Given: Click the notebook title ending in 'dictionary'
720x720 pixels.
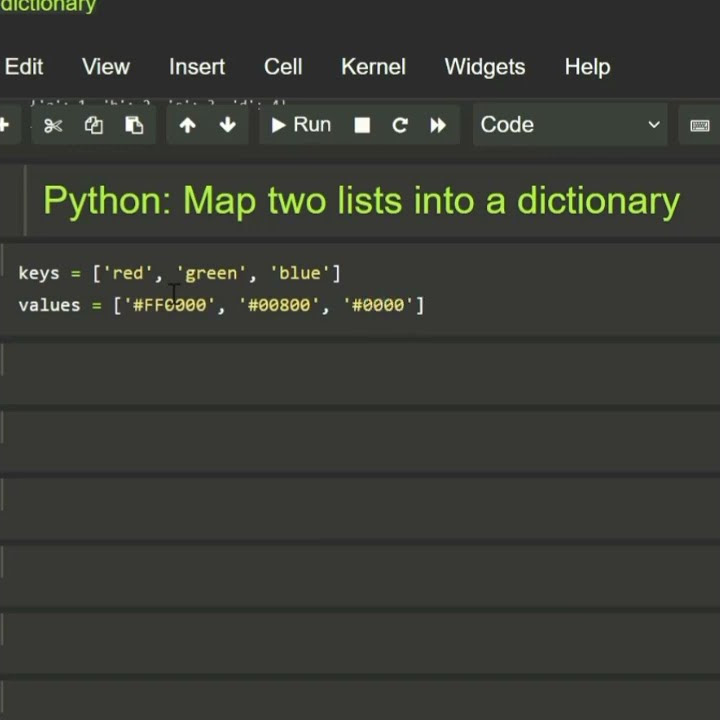Looking at the screenshot, I should point(48,6).
